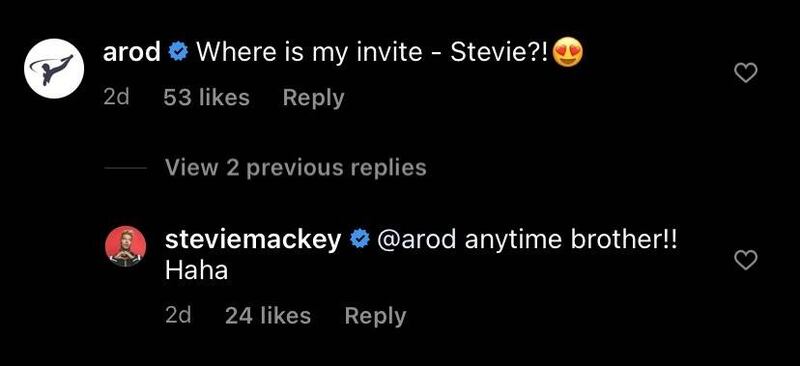Click the heart-eyes emoji in arod's comment

567,53
